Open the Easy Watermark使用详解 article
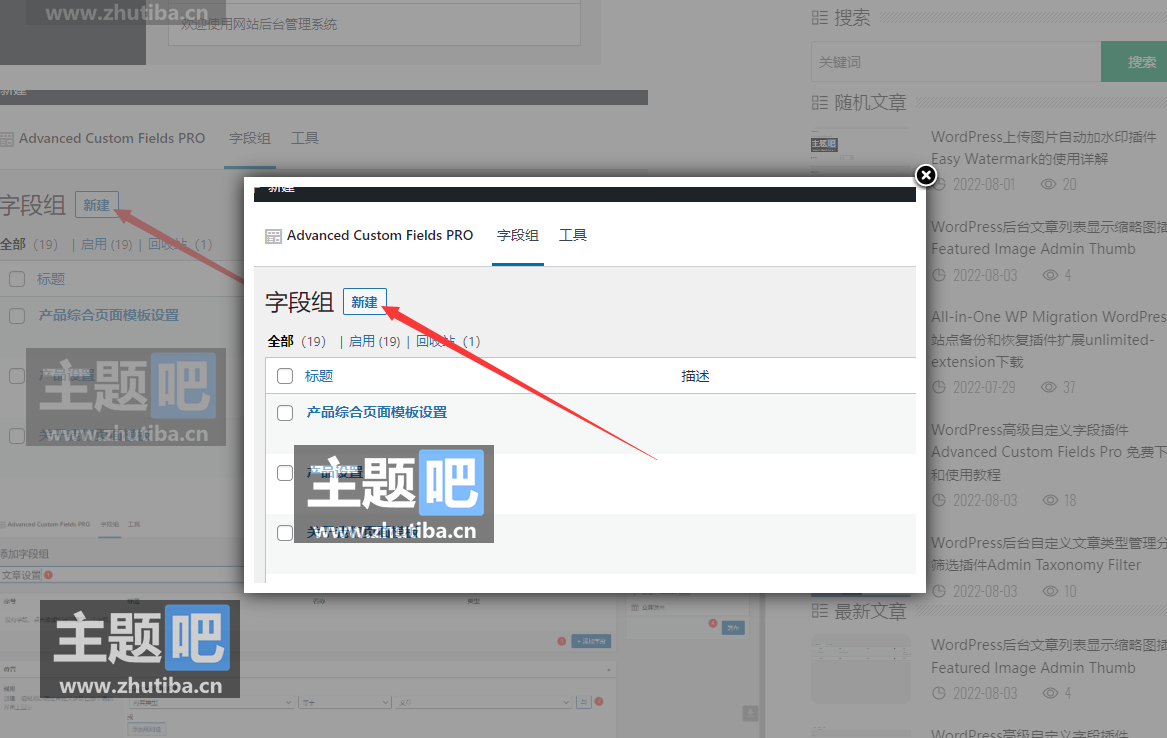 coord(1043,147)
